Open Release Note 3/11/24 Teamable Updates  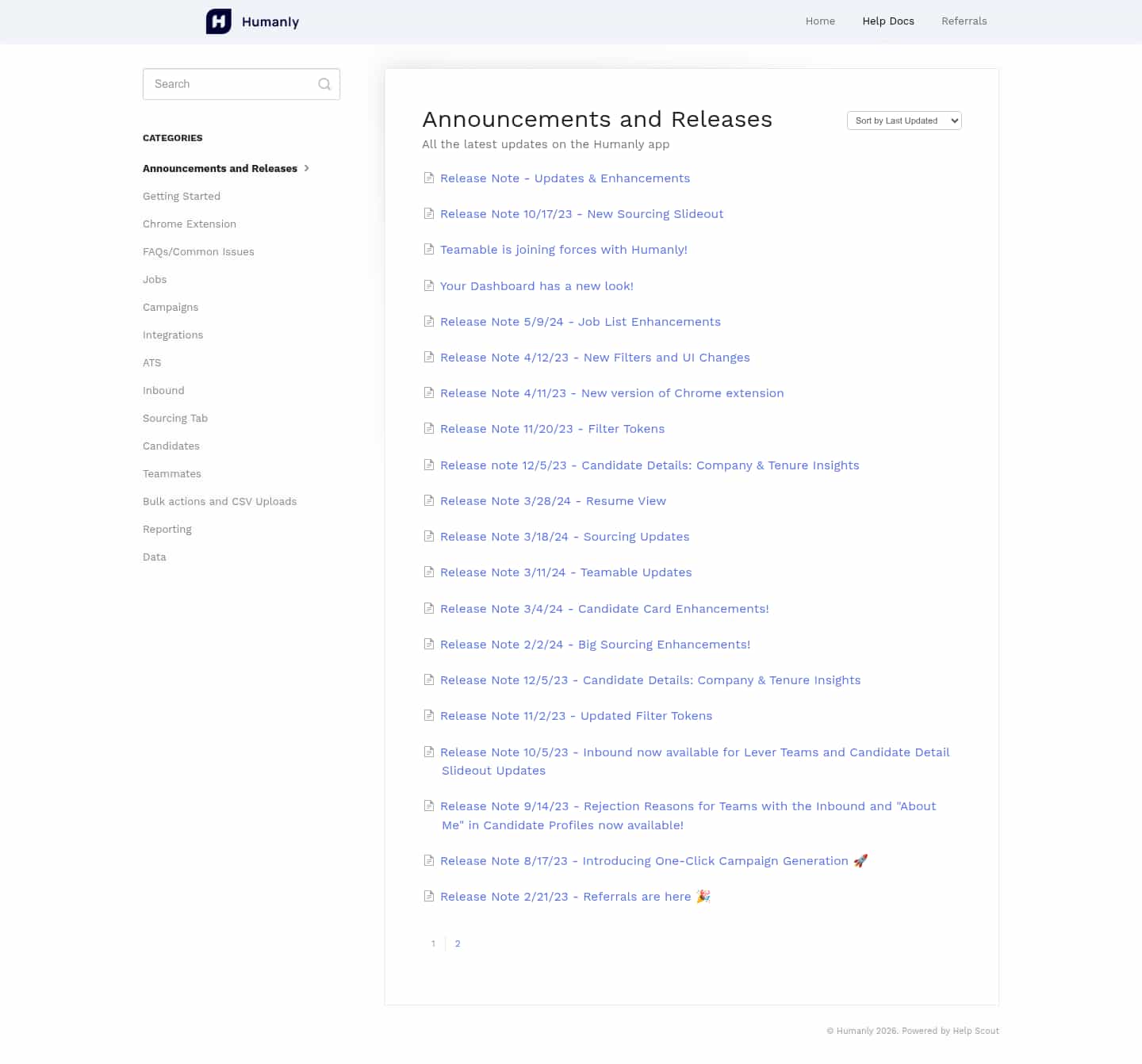click(x=566, y=572)
